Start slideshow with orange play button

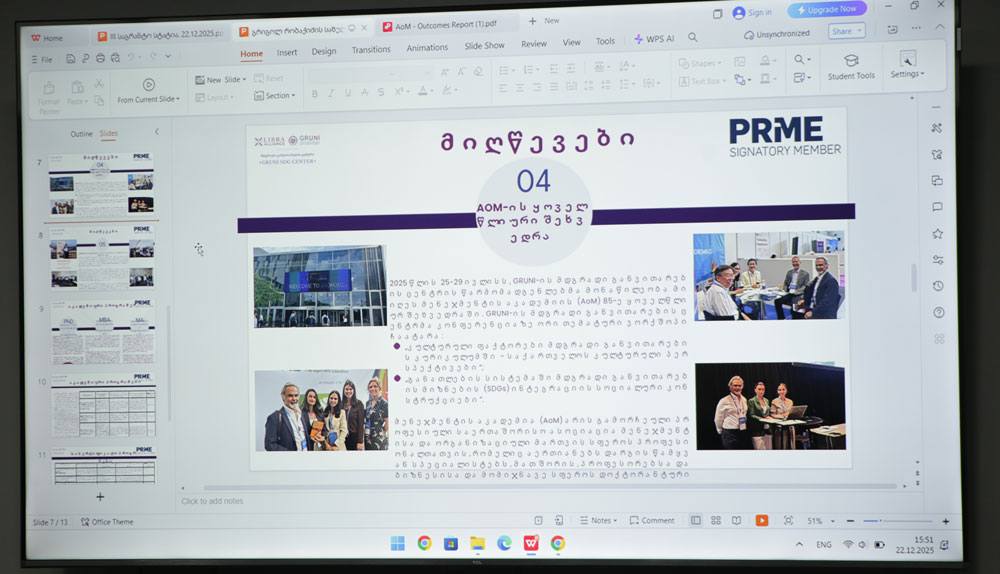click(x=761, y=520)
